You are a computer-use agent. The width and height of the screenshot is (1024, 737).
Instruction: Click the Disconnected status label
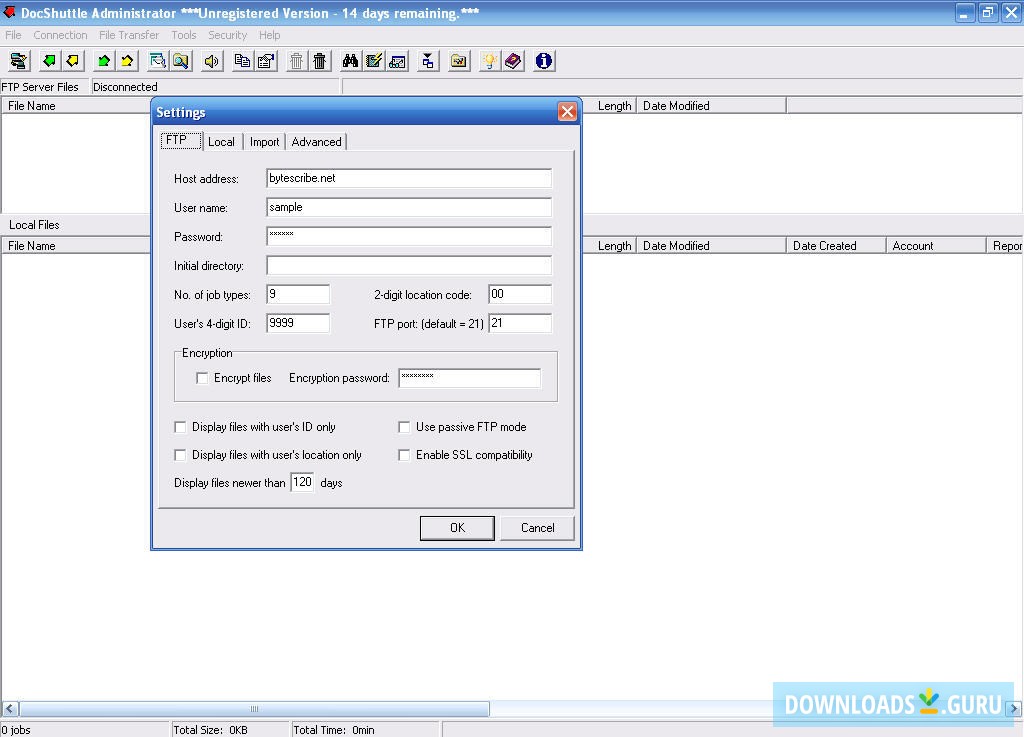pyautogui.click(x=125, y=87)
